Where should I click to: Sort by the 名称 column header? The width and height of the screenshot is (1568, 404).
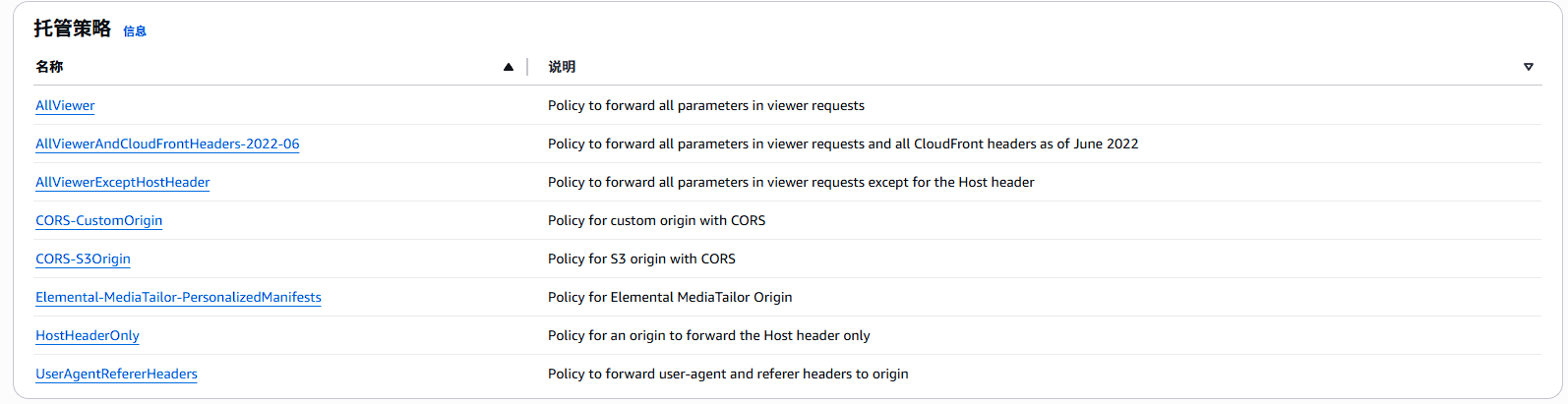coord(49,67)
